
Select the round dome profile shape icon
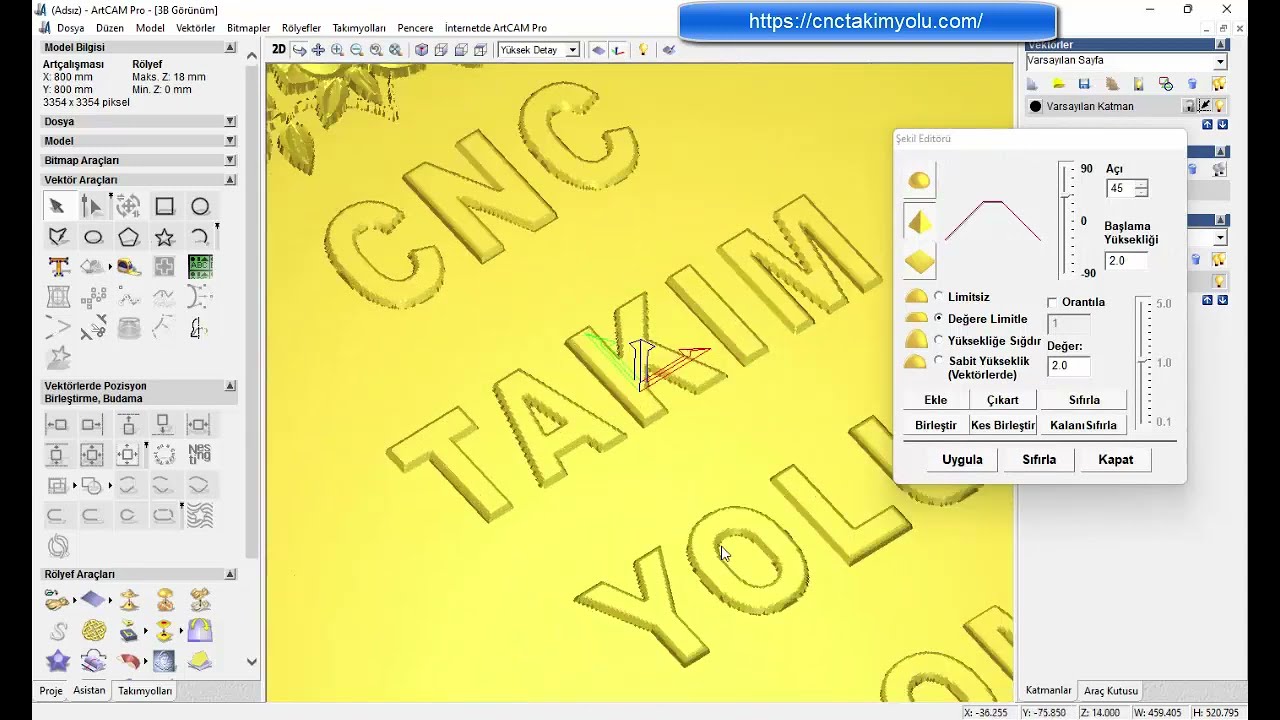click(919, 181)
